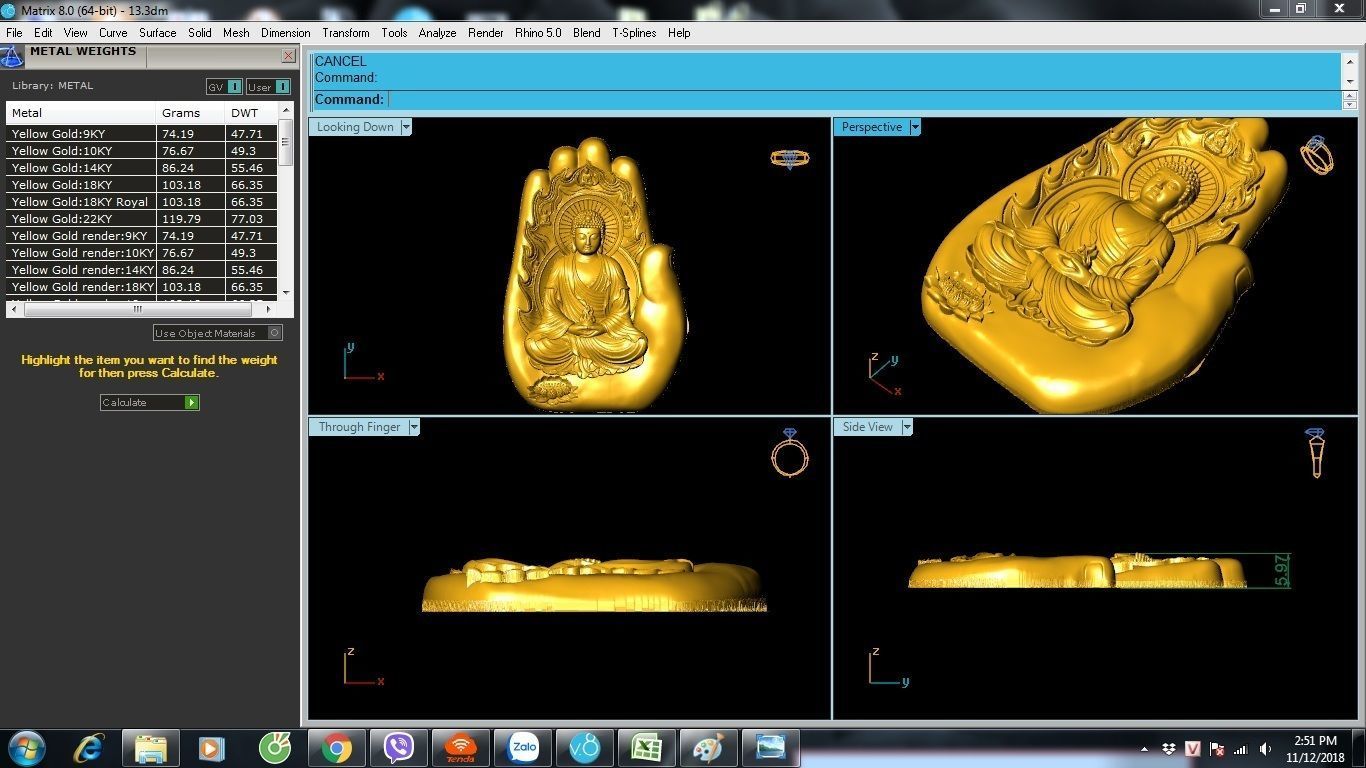Toggle Use Object Materials option
The height and width of the screenshot is (768, 1366).
click(x=218, y=333)
